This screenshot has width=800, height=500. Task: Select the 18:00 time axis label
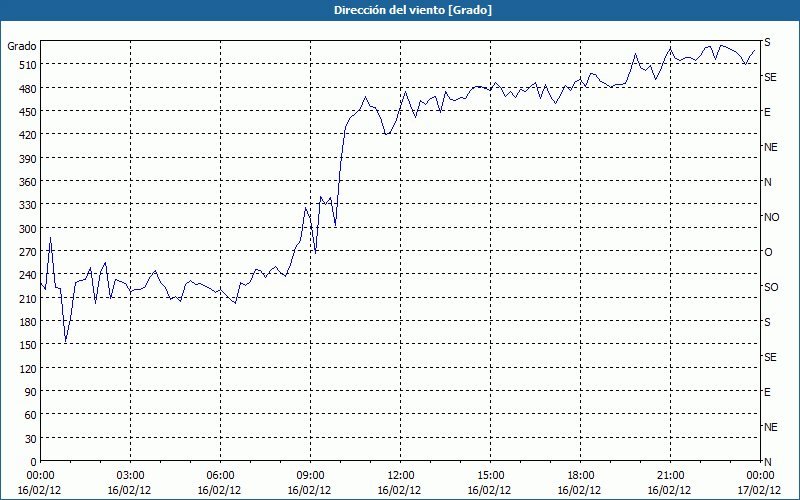581,476
